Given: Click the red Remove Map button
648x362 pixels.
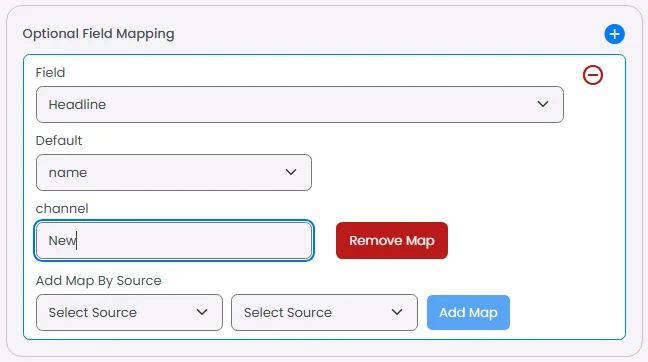Looking at the screenshot, I should [x=392, y=241].
